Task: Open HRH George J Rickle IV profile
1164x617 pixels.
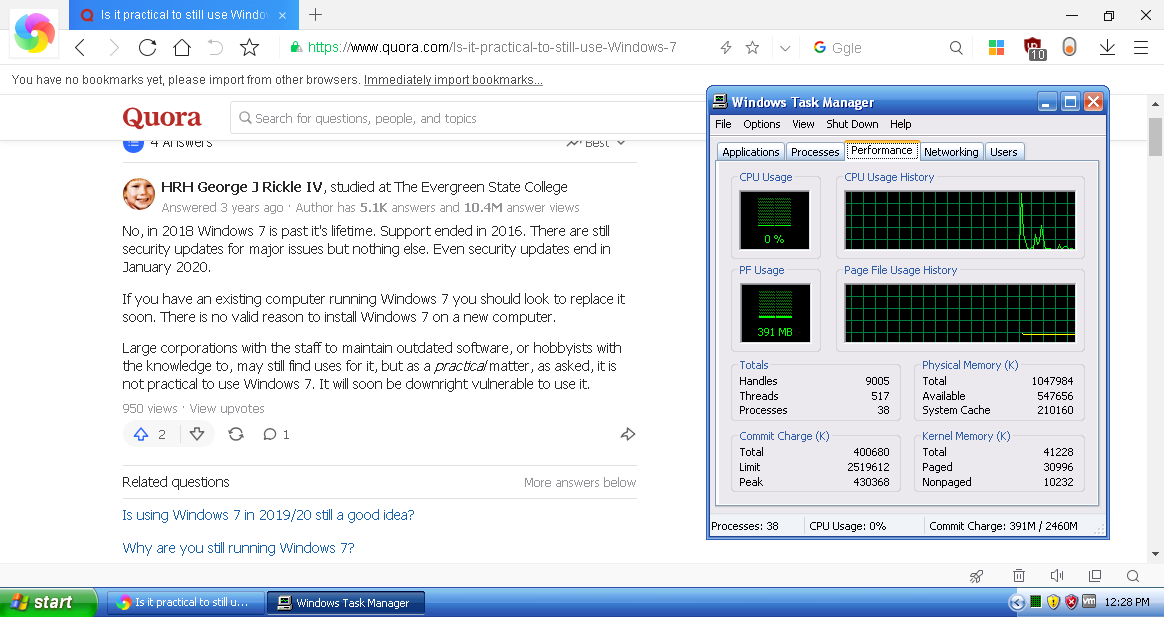Action: (x=242, y=187)
